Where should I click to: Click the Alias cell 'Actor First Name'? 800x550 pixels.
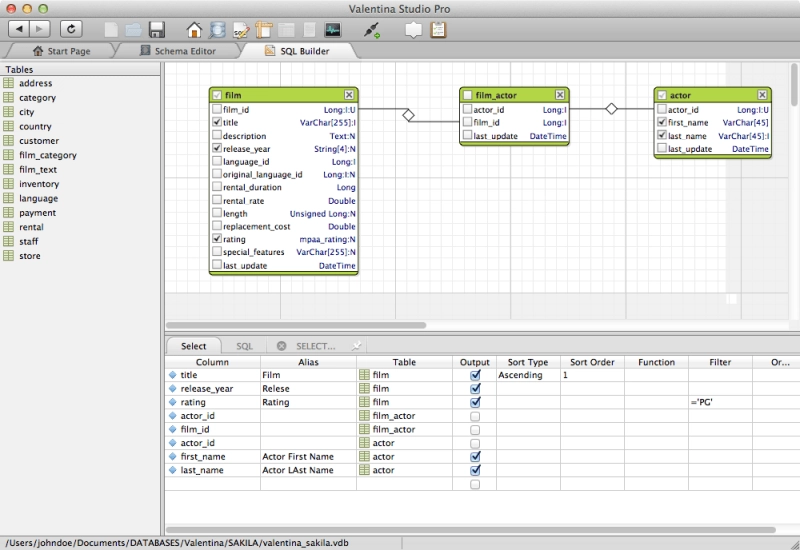coord(308,457)
